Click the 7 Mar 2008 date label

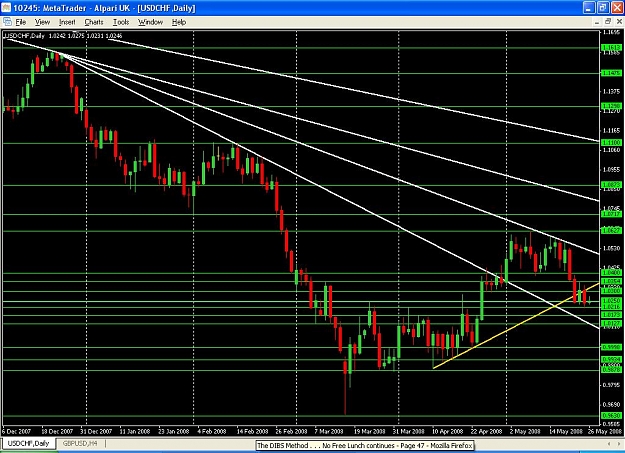(329, 431)
